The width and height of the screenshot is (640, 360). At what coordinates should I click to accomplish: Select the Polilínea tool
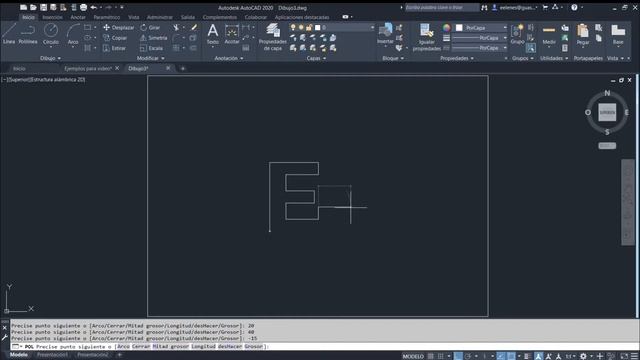(28, 33)
